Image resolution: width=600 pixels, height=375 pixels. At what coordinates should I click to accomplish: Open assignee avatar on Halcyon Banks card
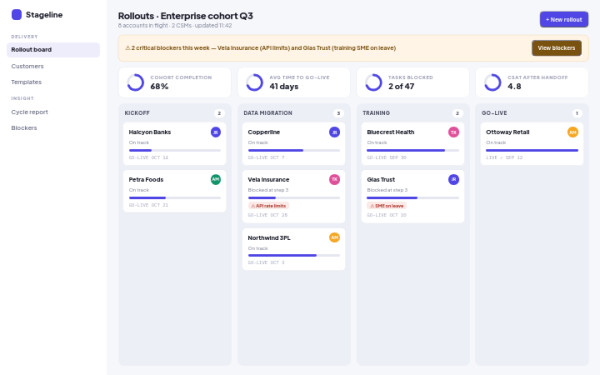click(x=216, y=132)
